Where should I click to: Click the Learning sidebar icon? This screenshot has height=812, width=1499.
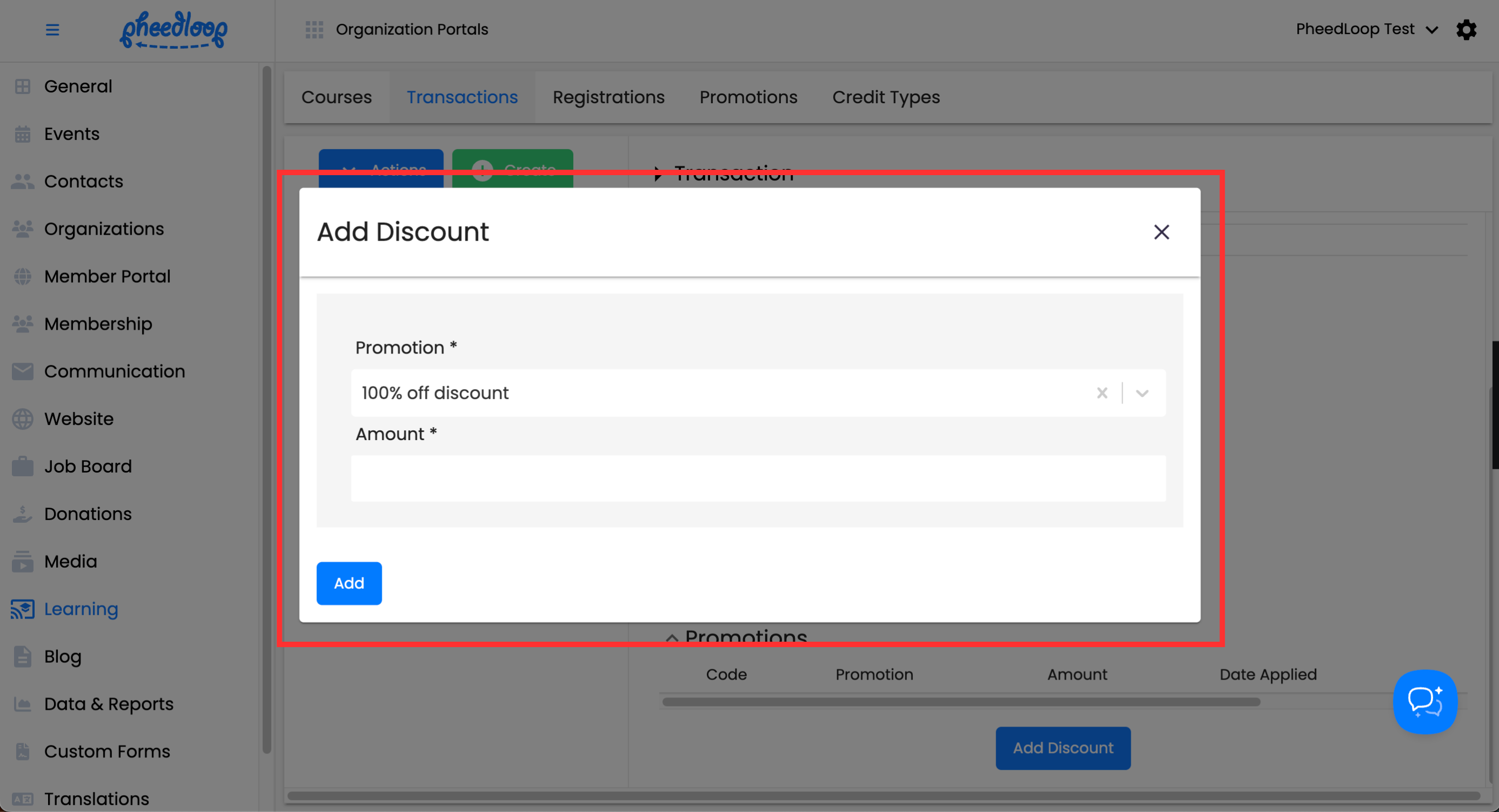[x=22, y=609]
